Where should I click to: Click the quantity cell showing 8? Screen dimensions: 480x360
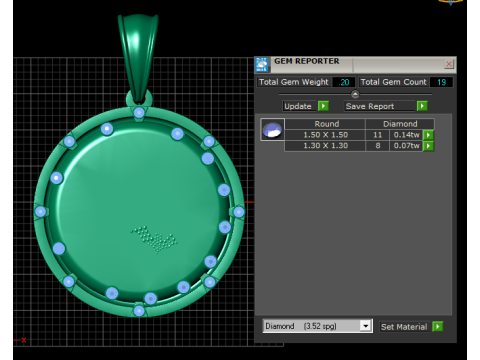(x=377, y=146)
